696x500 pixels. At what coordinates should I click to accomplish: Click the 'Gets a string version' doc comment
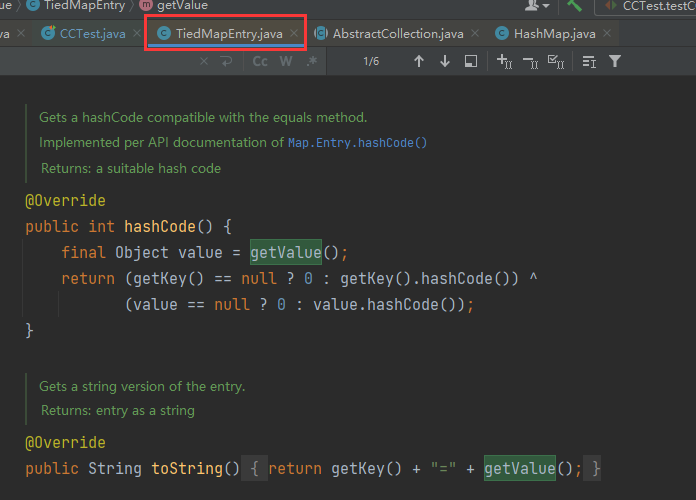click(142, 386)
